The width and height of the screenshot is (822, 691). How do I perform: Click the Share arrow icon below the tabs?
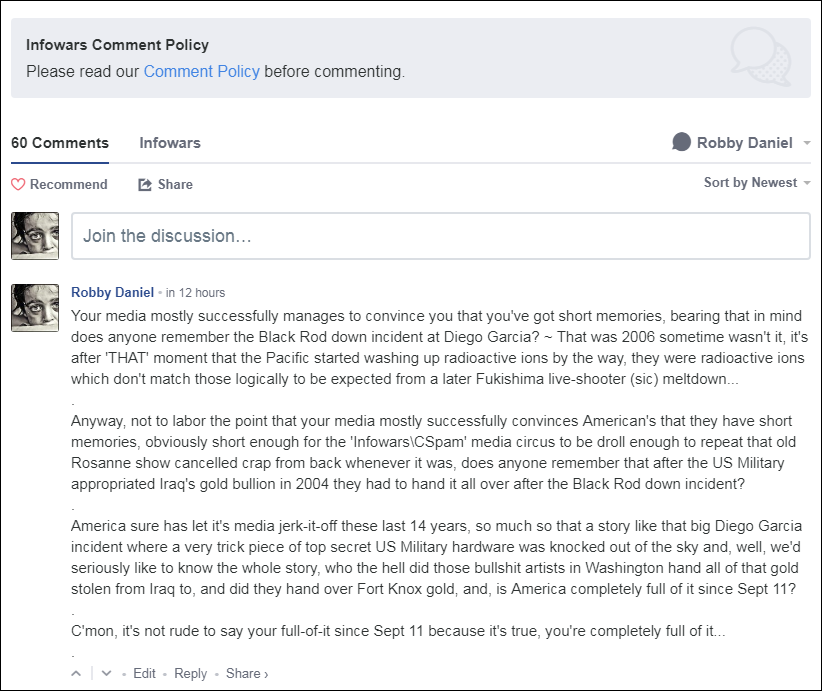point(145,184)
